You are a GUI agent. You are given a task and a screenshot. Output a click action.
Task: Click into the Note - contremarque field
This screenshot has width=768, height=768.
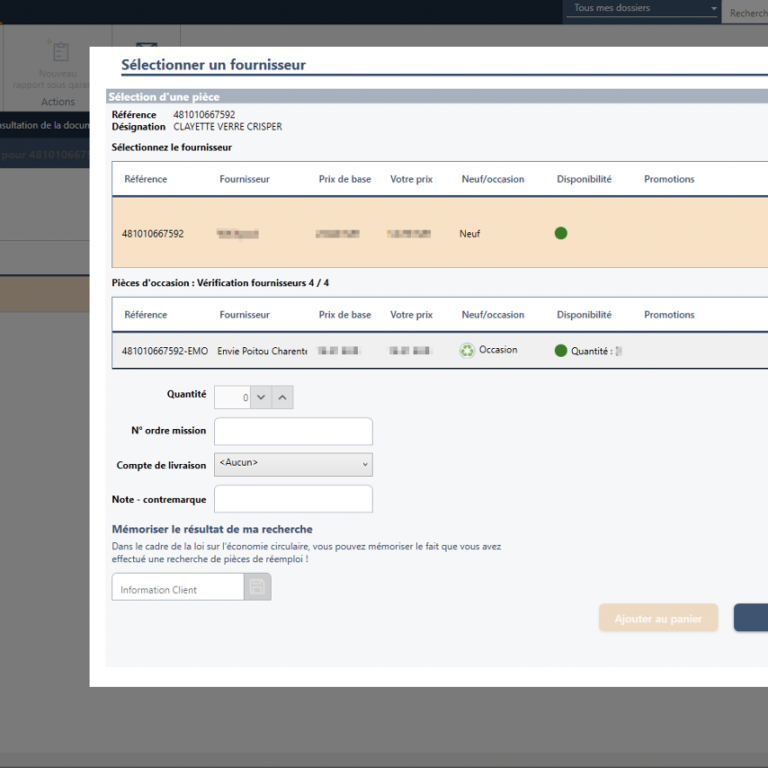(x=293, y=499)
